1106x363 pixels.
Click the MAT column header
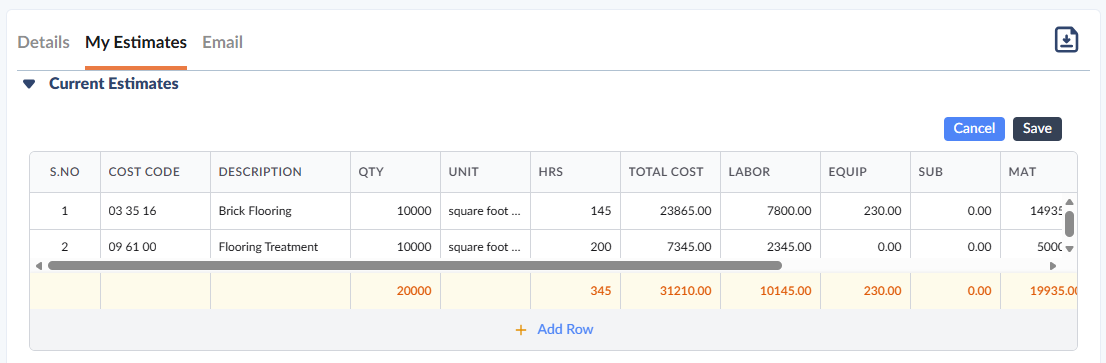coord(1039,172)
